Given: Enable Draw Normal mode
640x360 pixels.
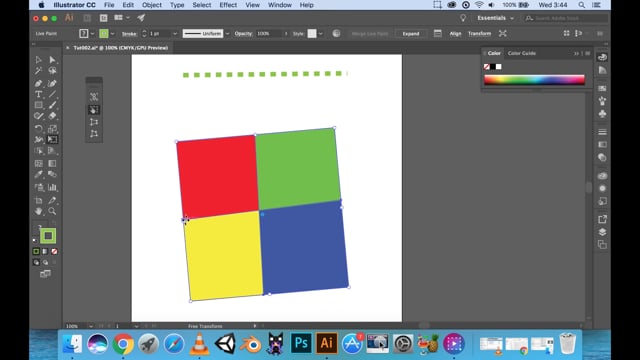Looking at the screenshot, I should point(36,262).
